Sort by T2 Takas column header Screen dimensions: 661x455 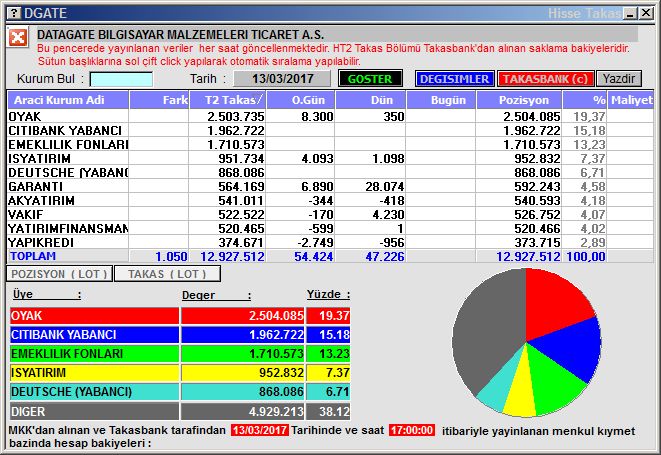pos(228,100)
